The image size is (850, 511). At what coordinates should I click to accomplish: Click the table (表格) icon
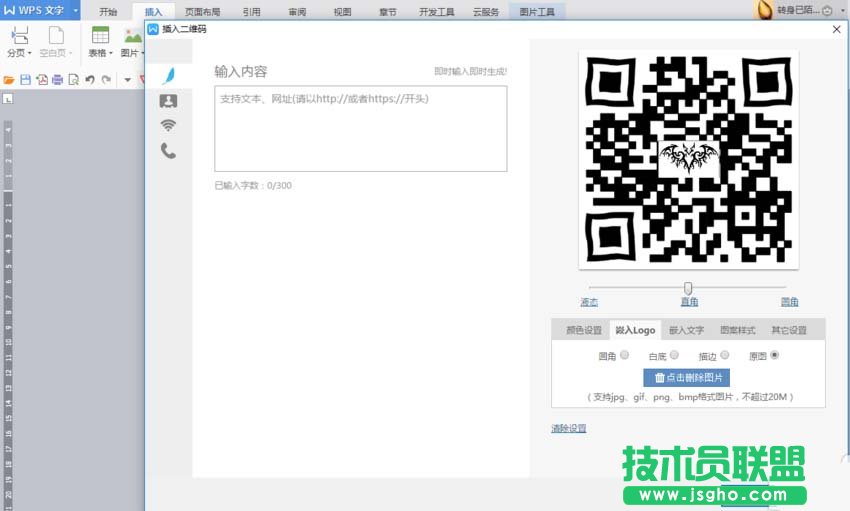coord(100,35)
